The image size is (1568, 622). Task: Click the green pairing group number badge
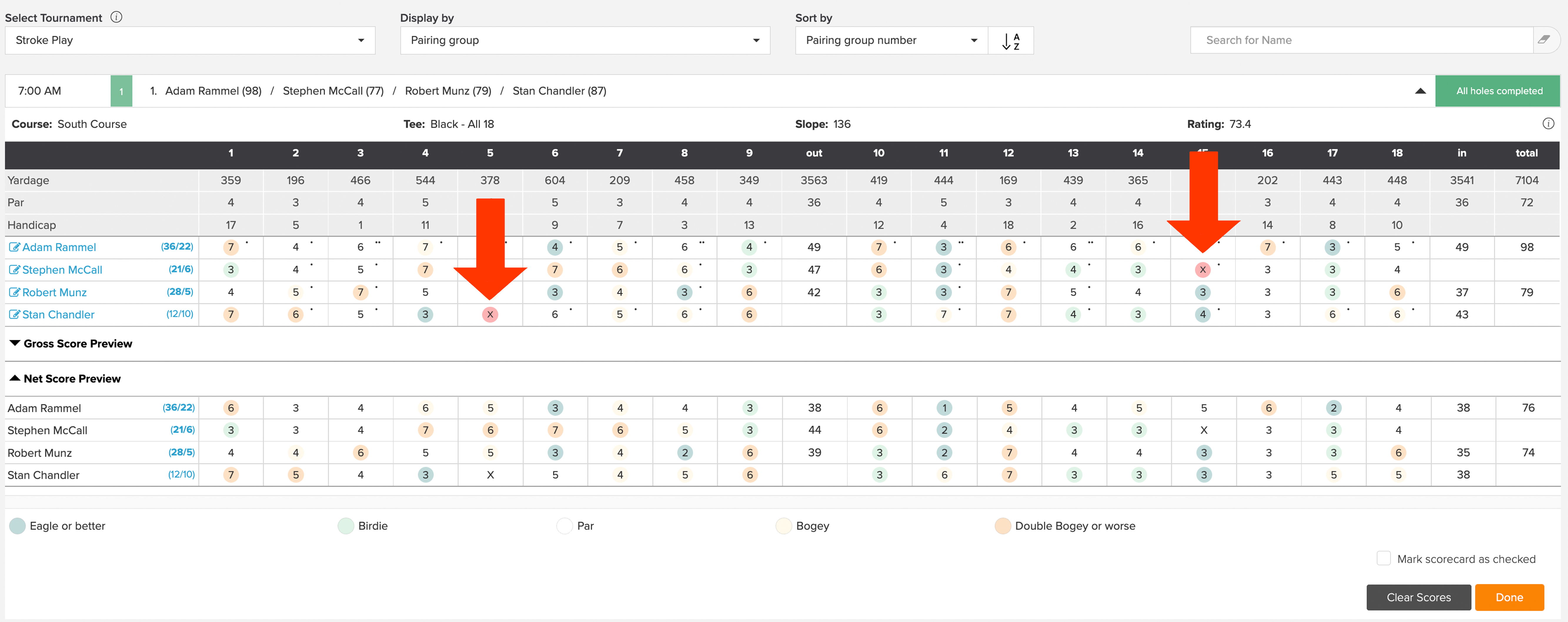pos(121,91)
